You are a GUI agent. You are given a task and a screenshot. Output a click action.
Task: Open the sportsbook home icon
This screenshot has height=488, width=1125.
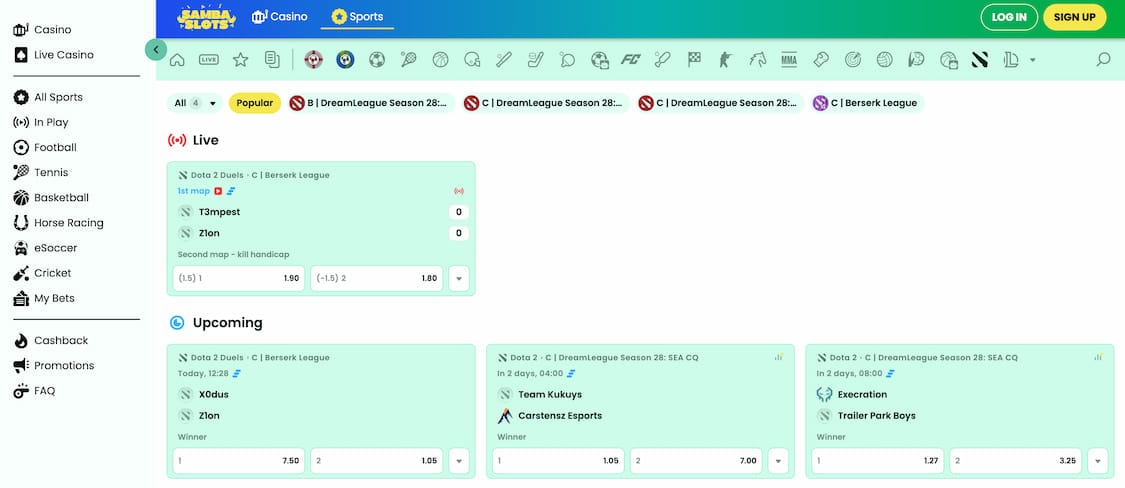[176, 60]
